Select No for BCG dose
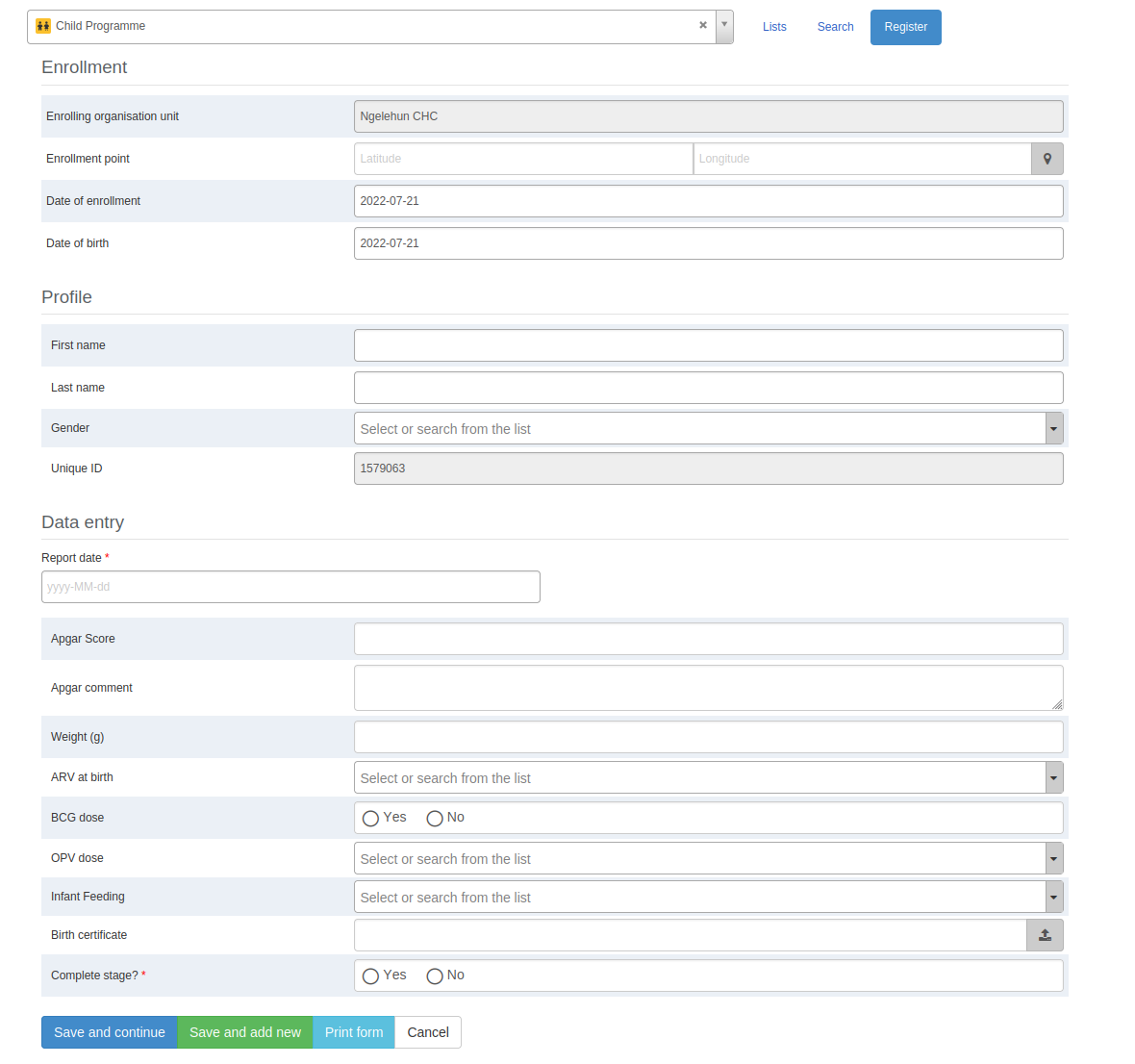The width and height of the screenshot is (1135, 1064). (435, 819)
